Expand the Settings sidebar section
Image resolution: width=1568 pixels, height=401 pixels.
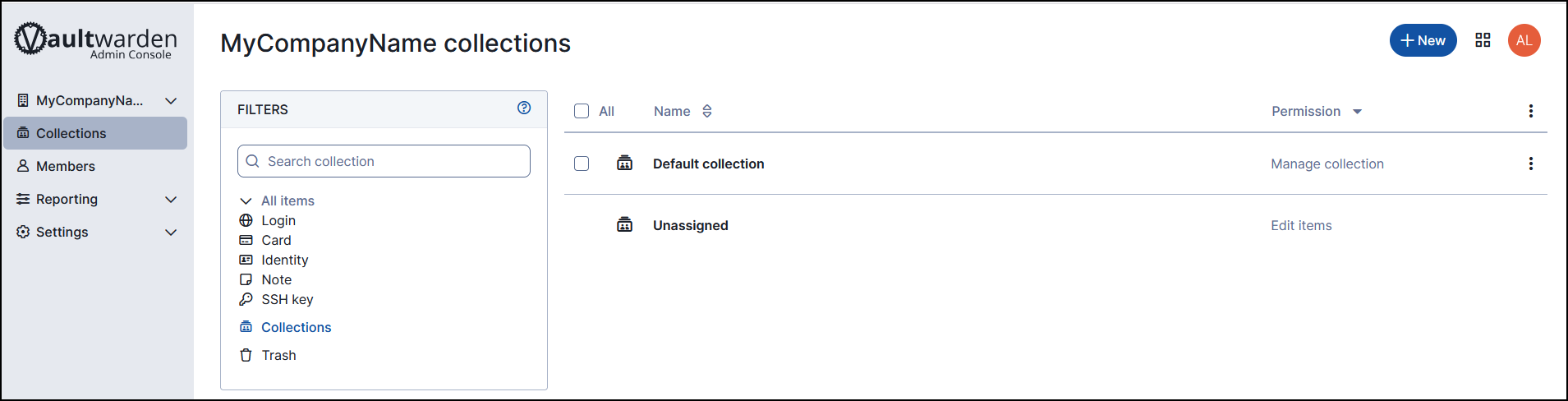171,232
